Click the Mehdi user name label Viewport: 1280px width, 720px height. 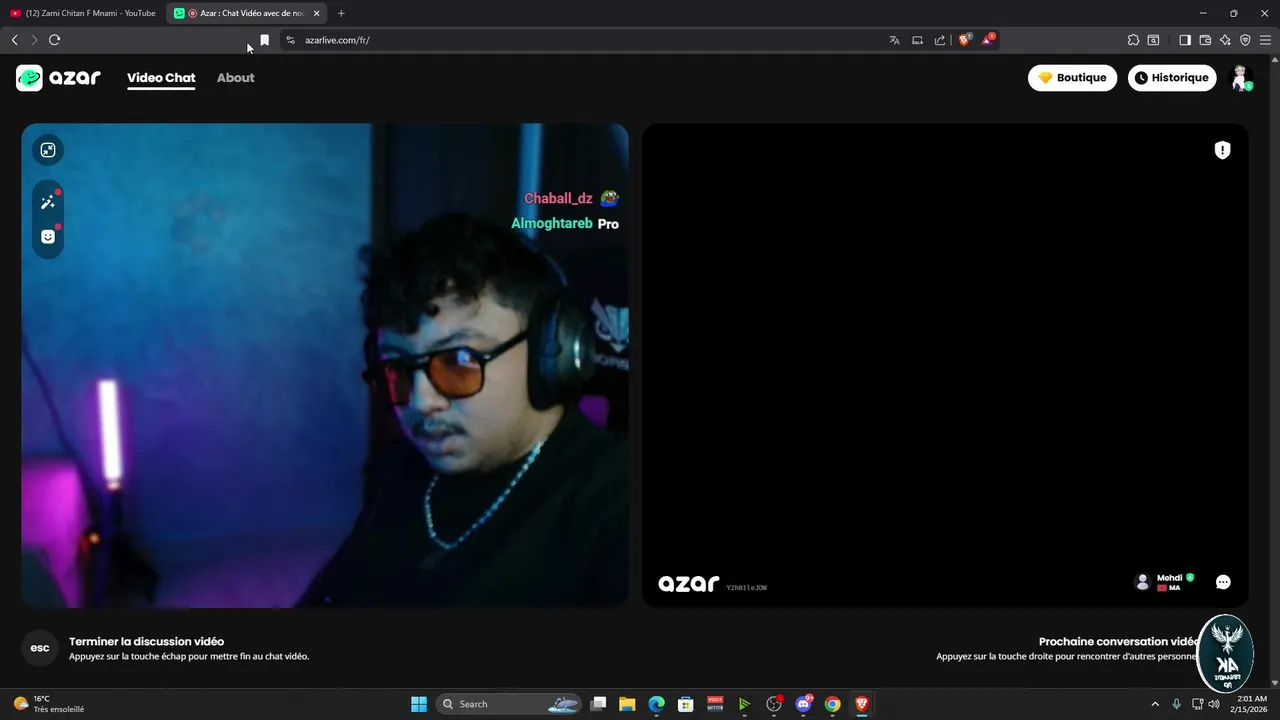[1169, 577]
